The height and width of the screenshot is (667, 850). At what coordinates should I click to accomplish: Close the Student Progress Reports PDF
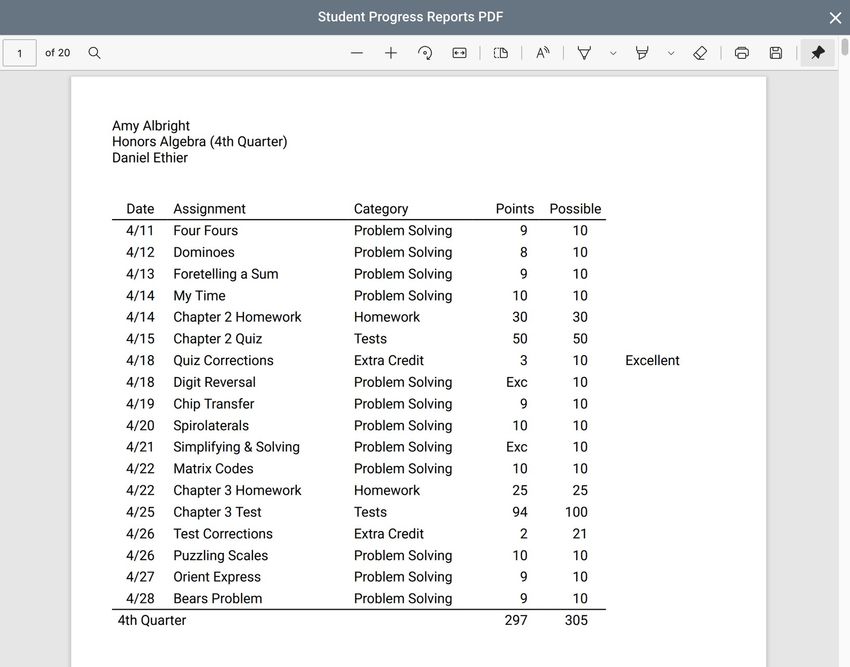835,18
